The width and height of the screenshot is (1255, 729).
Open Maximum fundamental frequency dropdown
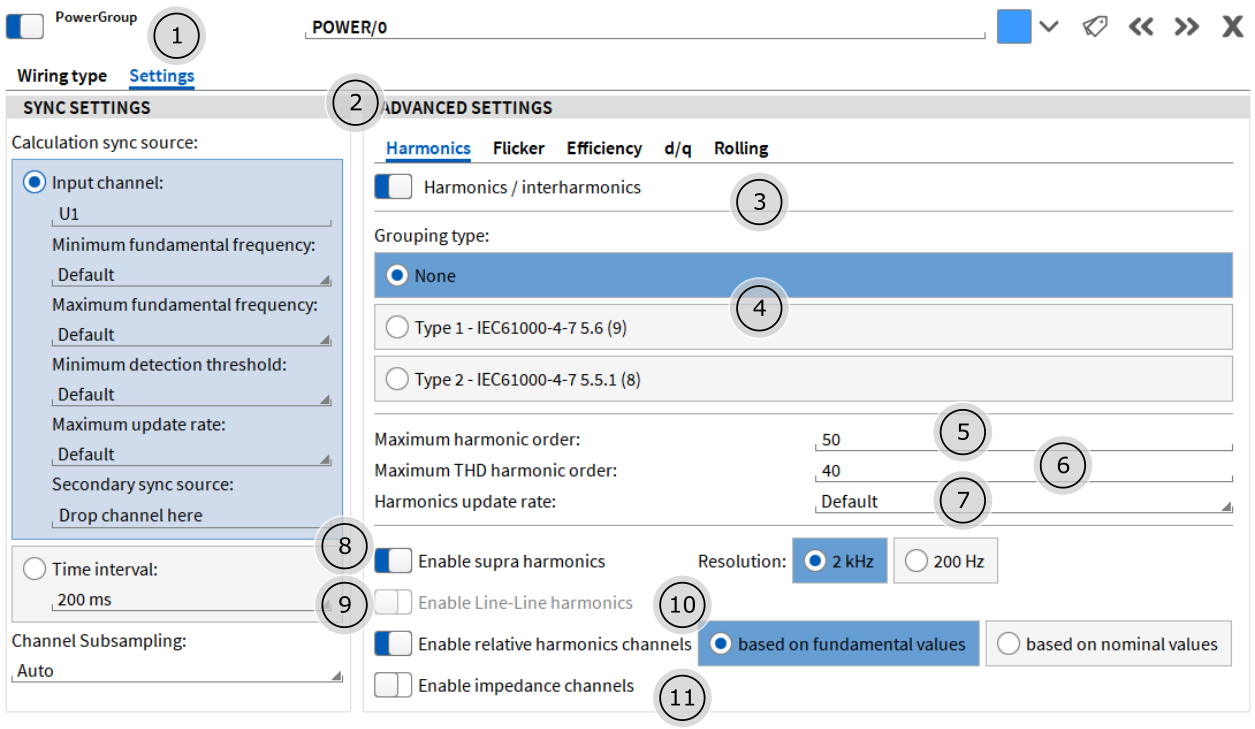[191, 335]
